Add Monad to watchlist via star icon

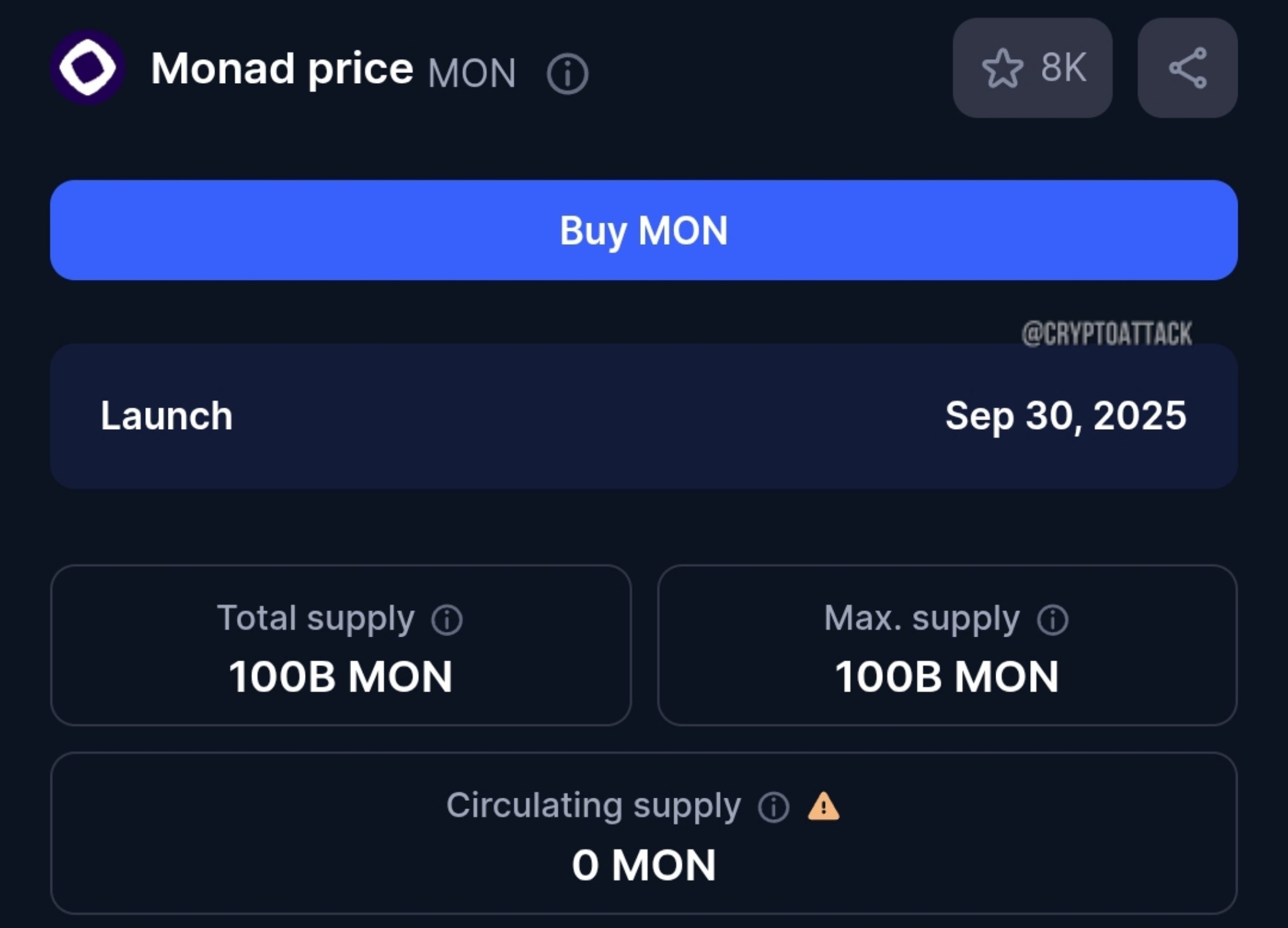coord(1002,68)
